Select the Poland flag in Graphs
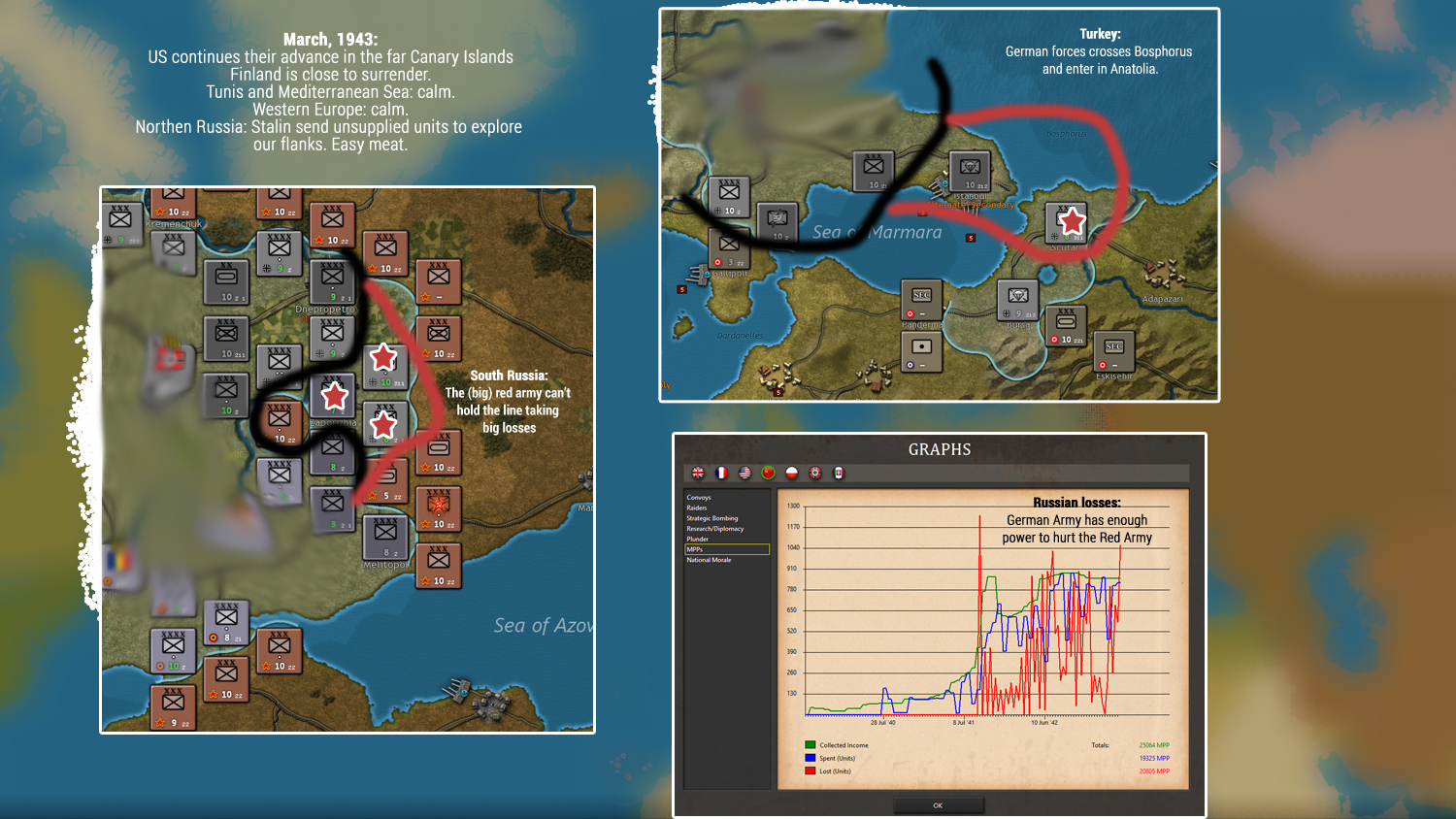1456x819 pixels. [791, 473]
